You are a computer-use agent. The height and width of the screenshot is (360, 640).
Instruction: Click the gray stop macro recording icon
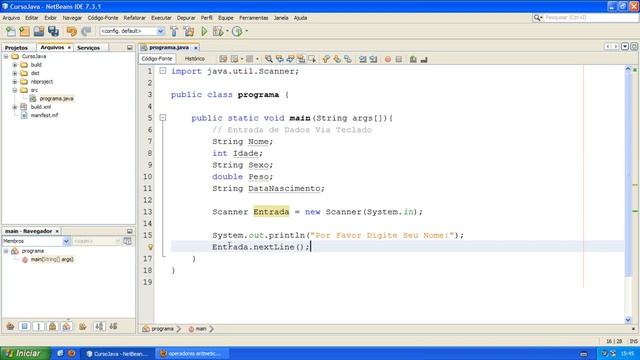399,59
